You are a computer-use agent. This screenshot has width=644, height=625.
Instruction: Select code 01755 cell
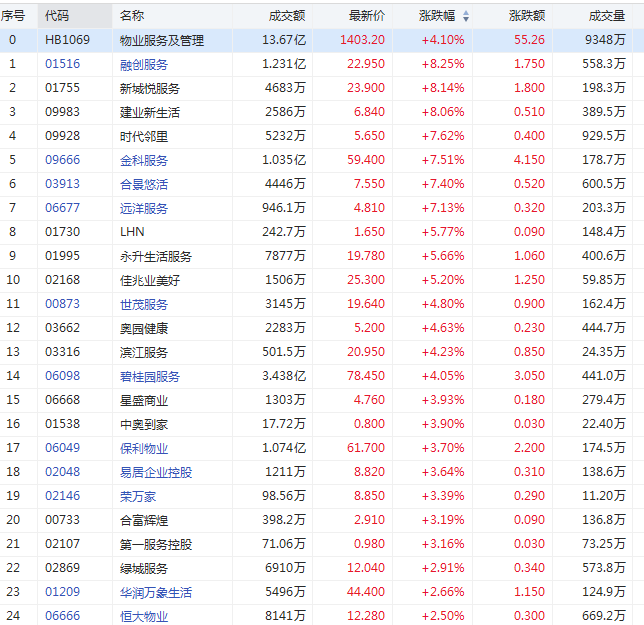(62, 88)
